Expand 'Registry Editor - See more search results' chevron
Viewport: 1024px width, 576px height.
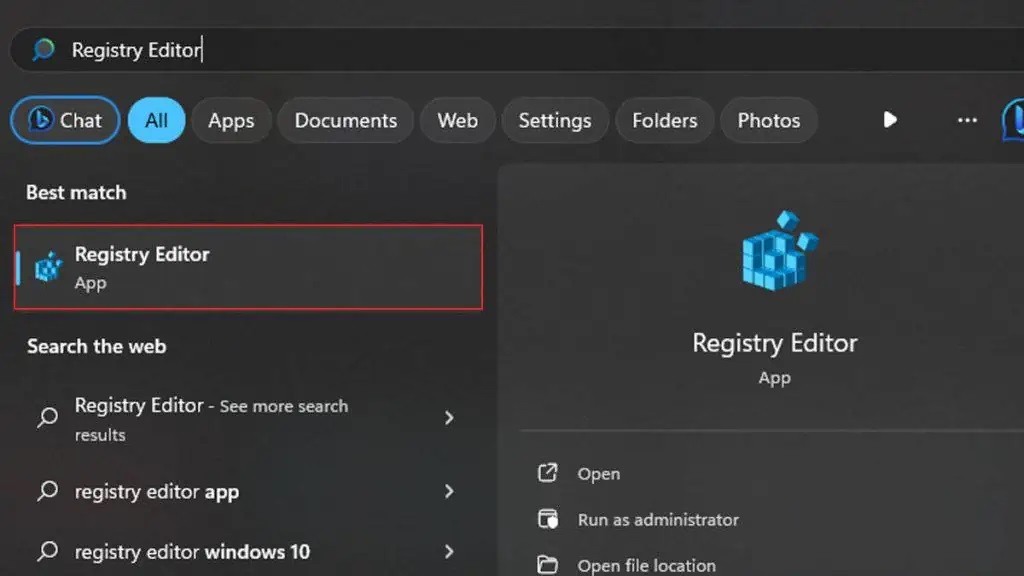(449, 418)
